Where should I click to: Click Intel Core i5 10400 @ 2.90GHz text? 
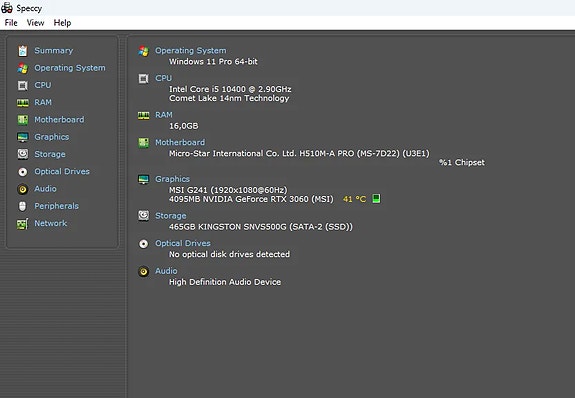230,89
